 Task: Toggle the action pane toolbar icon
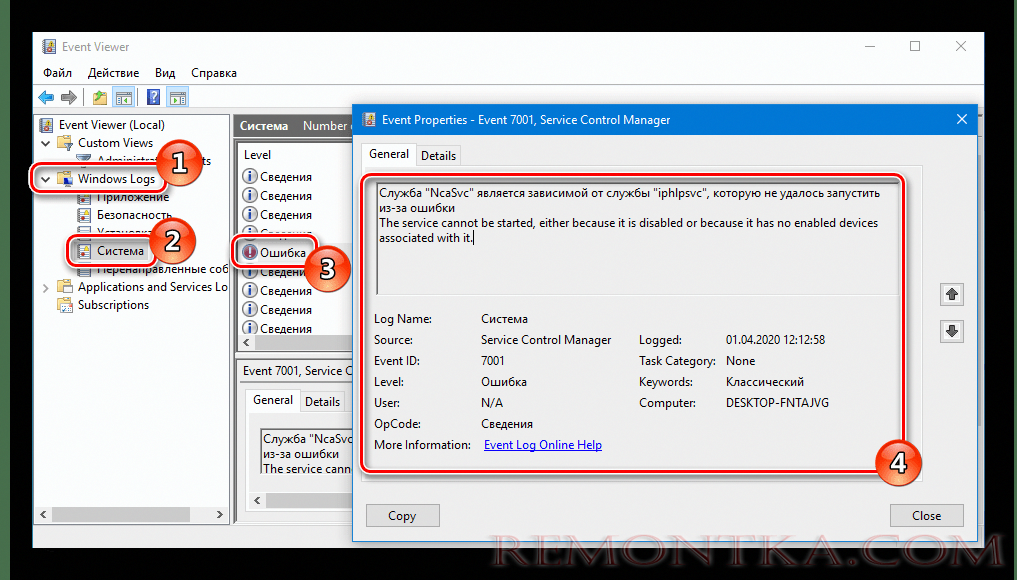(x=176, y=96)
